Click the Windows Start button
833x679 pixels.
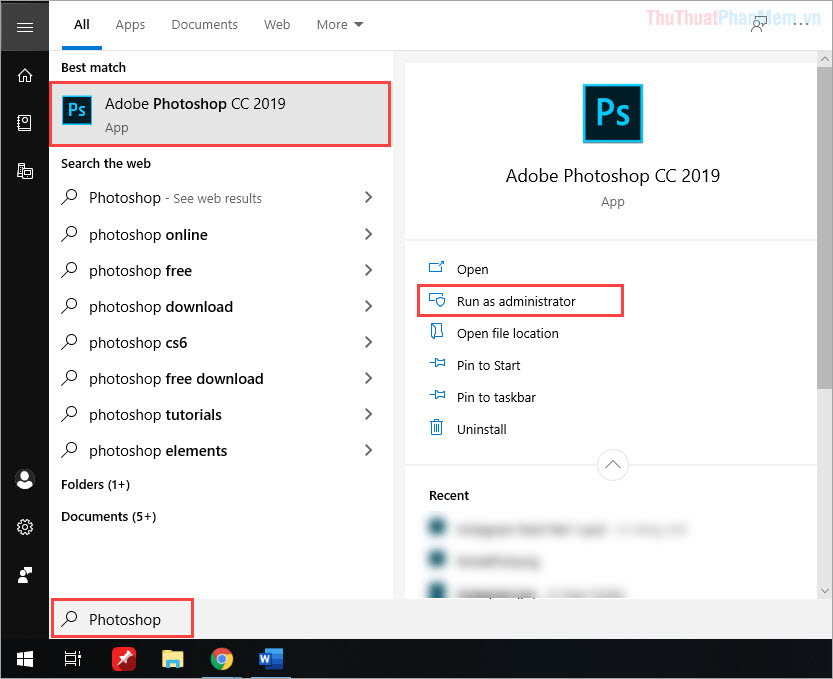[25, 659]
